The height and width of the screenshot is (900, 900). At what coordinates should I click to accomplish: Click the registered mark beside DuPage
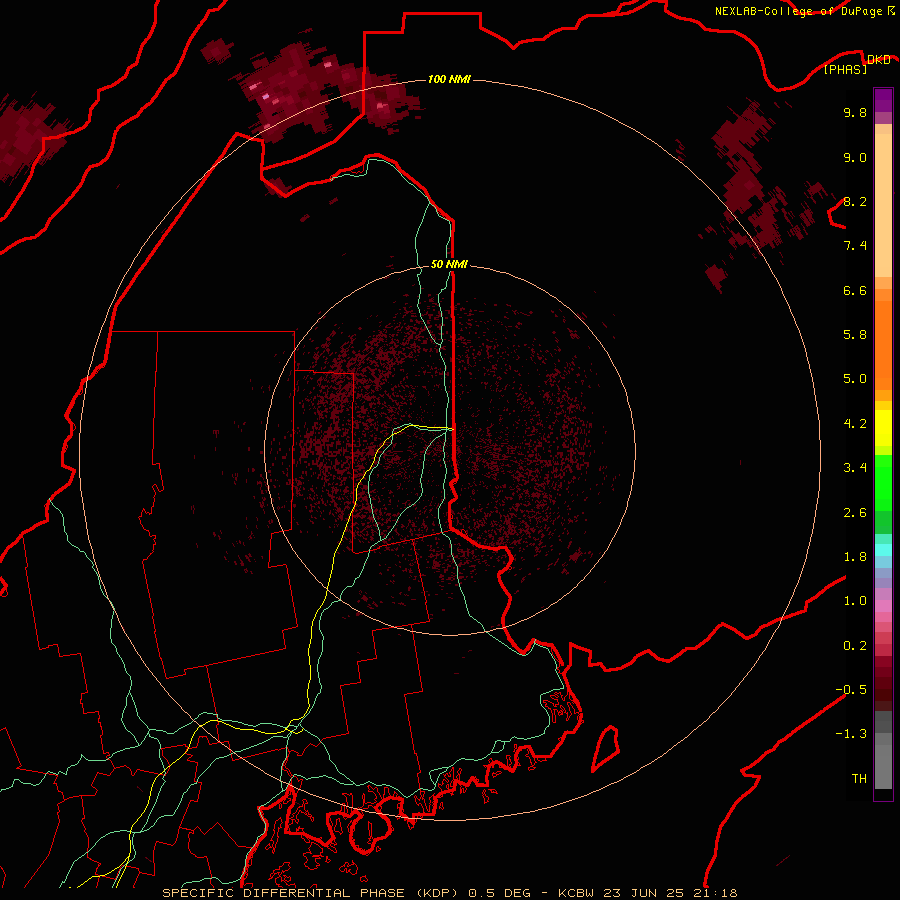click(x=891, y=10)
